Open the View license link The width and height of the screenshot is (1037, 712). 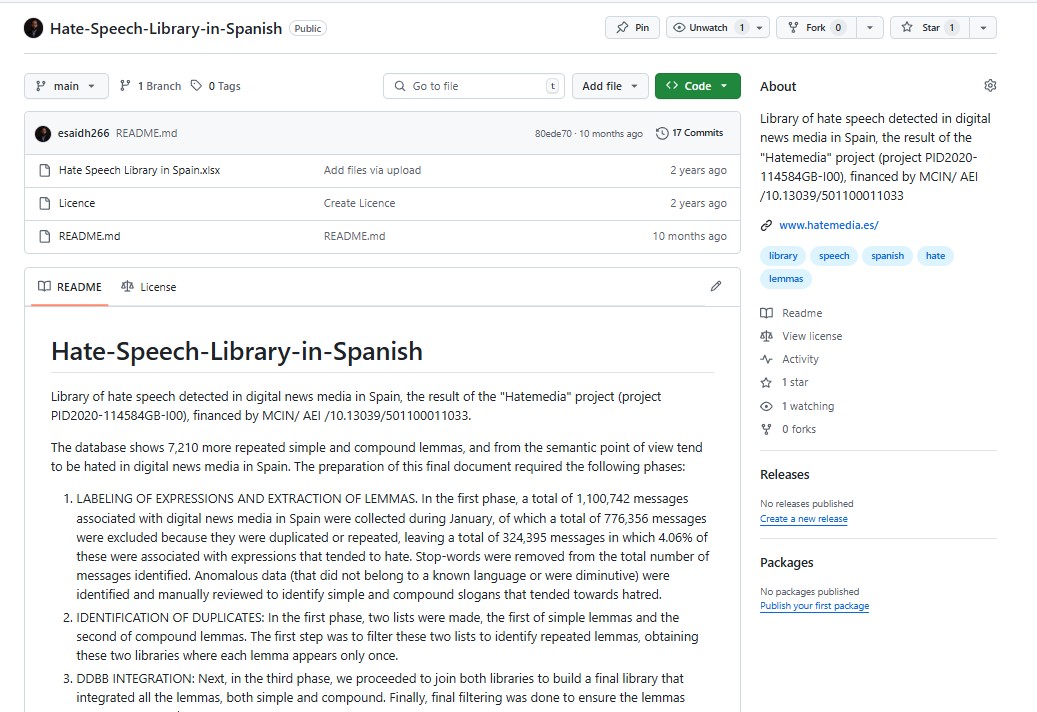coord(812,336)
